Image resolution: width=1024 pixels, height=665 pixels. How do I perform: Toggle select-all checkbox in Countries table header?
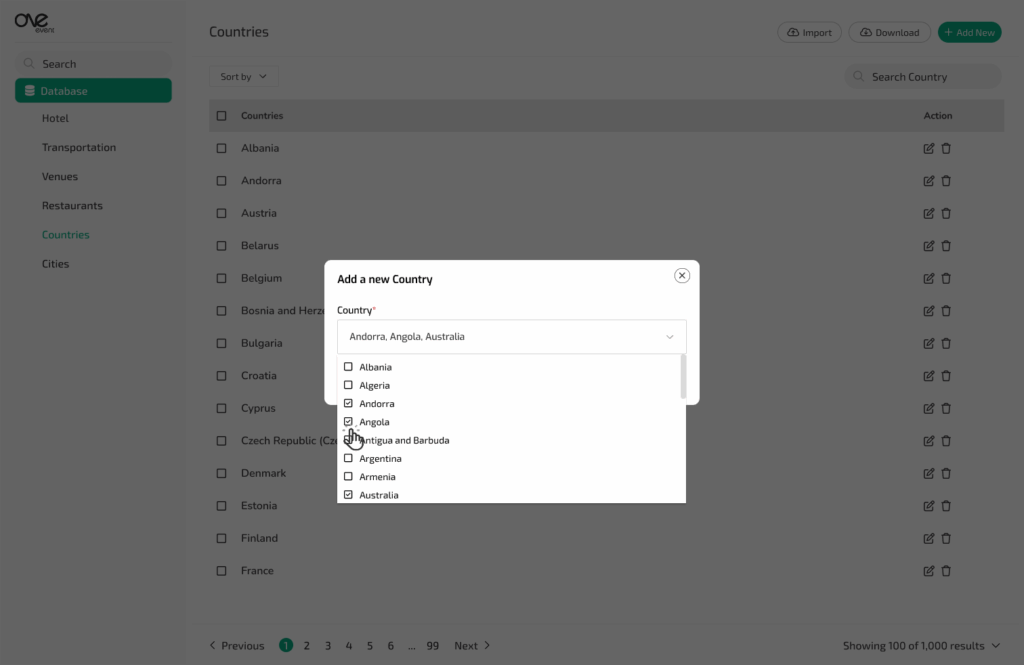click(222, 116)
